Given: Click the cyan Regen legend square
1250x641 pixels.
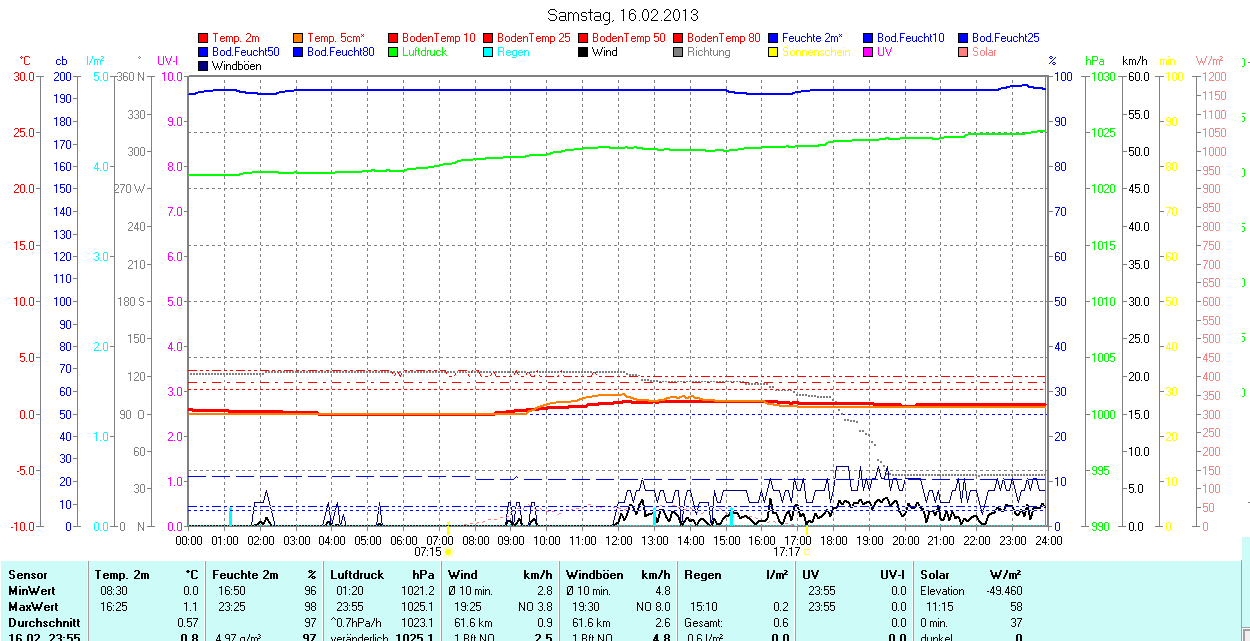Looking at the screenshot, I should click(x=489, y=52).
